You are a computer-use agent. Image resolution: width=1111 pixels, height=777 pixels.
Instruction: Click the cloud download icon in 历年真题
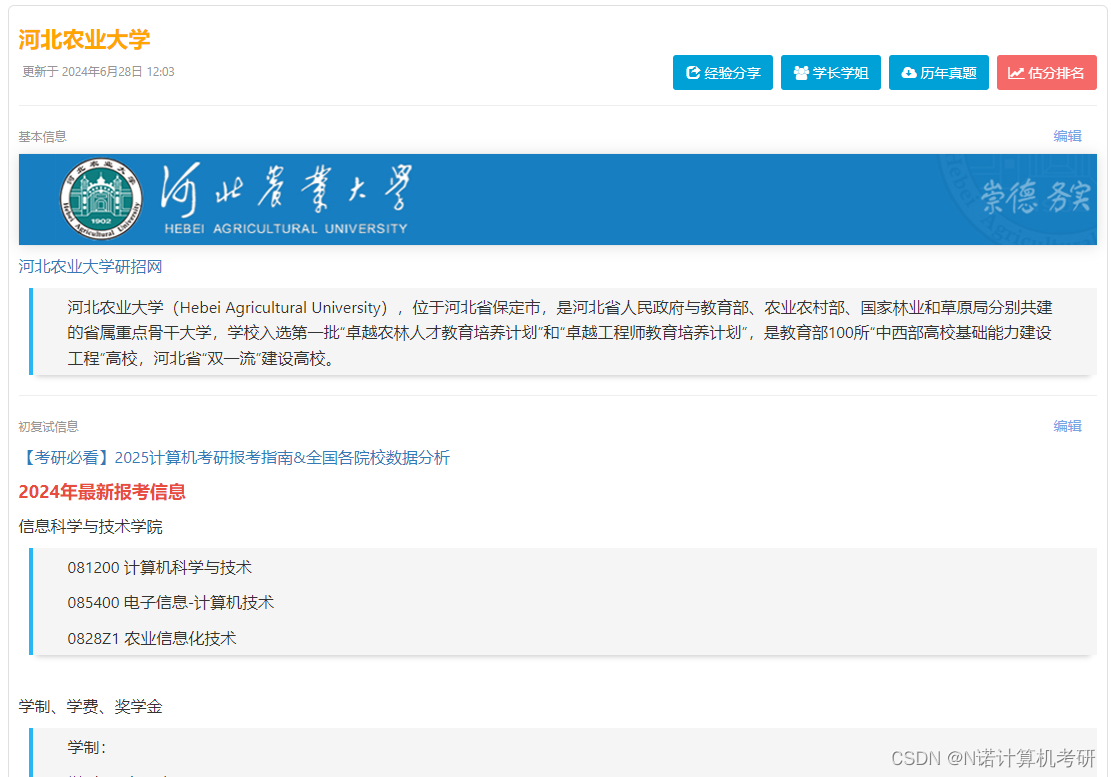[909, 73]
